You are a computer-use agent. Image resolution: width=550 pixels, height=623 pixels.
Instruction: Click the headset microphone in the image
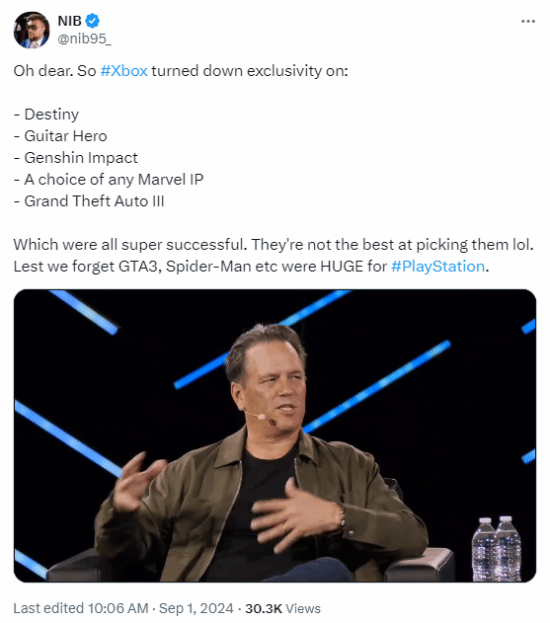260,417
